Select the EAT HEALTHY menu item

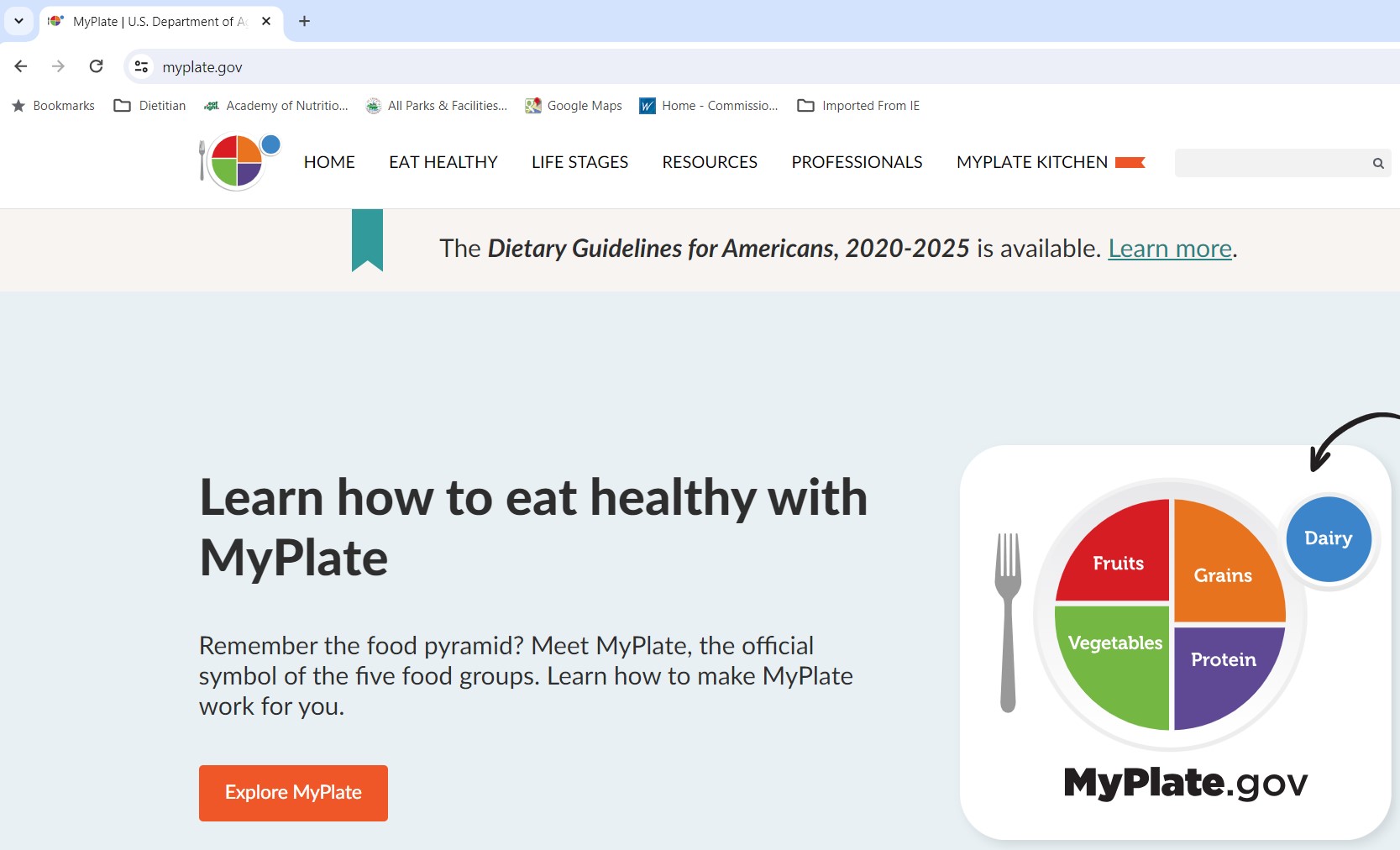tap(443, 161)
